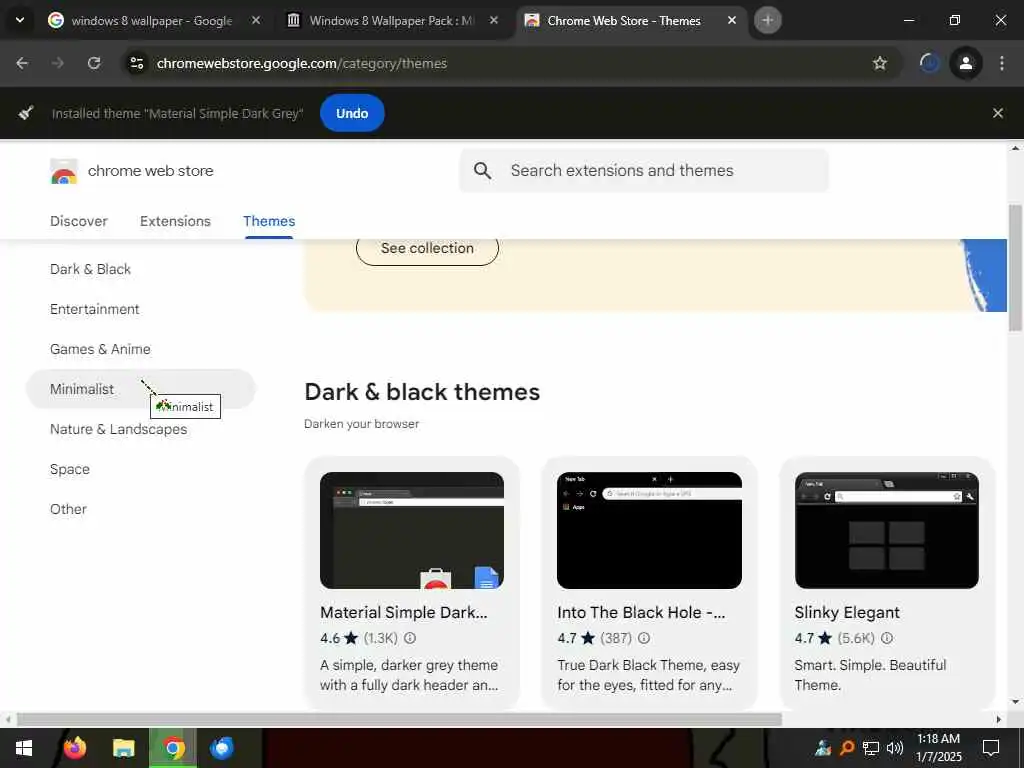Dismiss the installed theme notification bar

pyautogui.click(x=997, y=113)
